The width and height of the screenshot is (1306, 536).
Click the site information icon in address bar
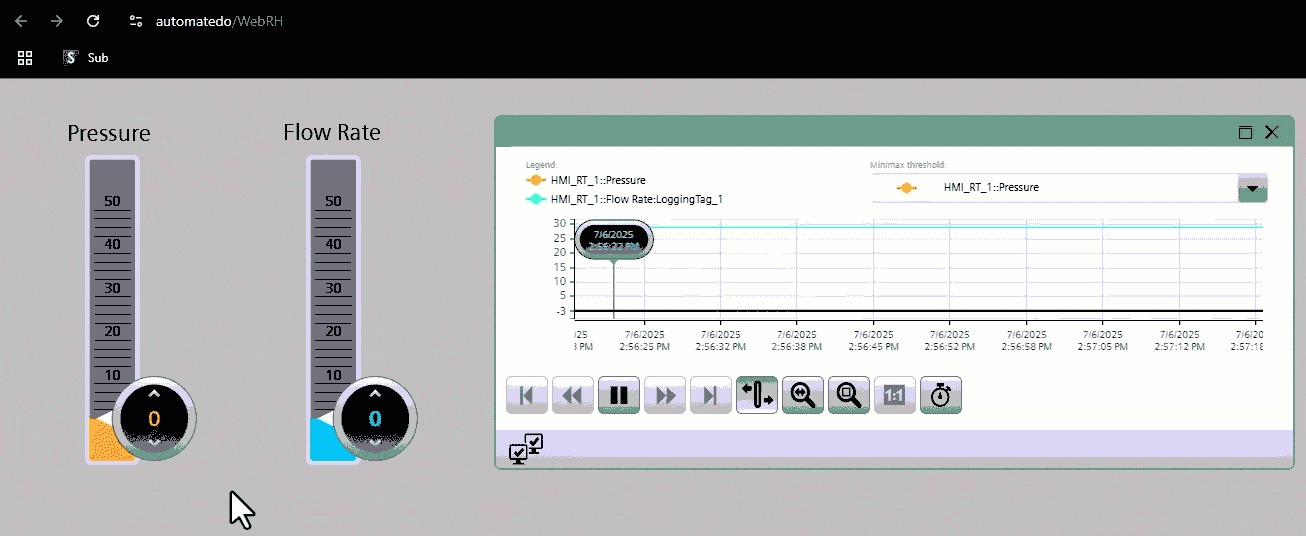(x=136, y=20)
